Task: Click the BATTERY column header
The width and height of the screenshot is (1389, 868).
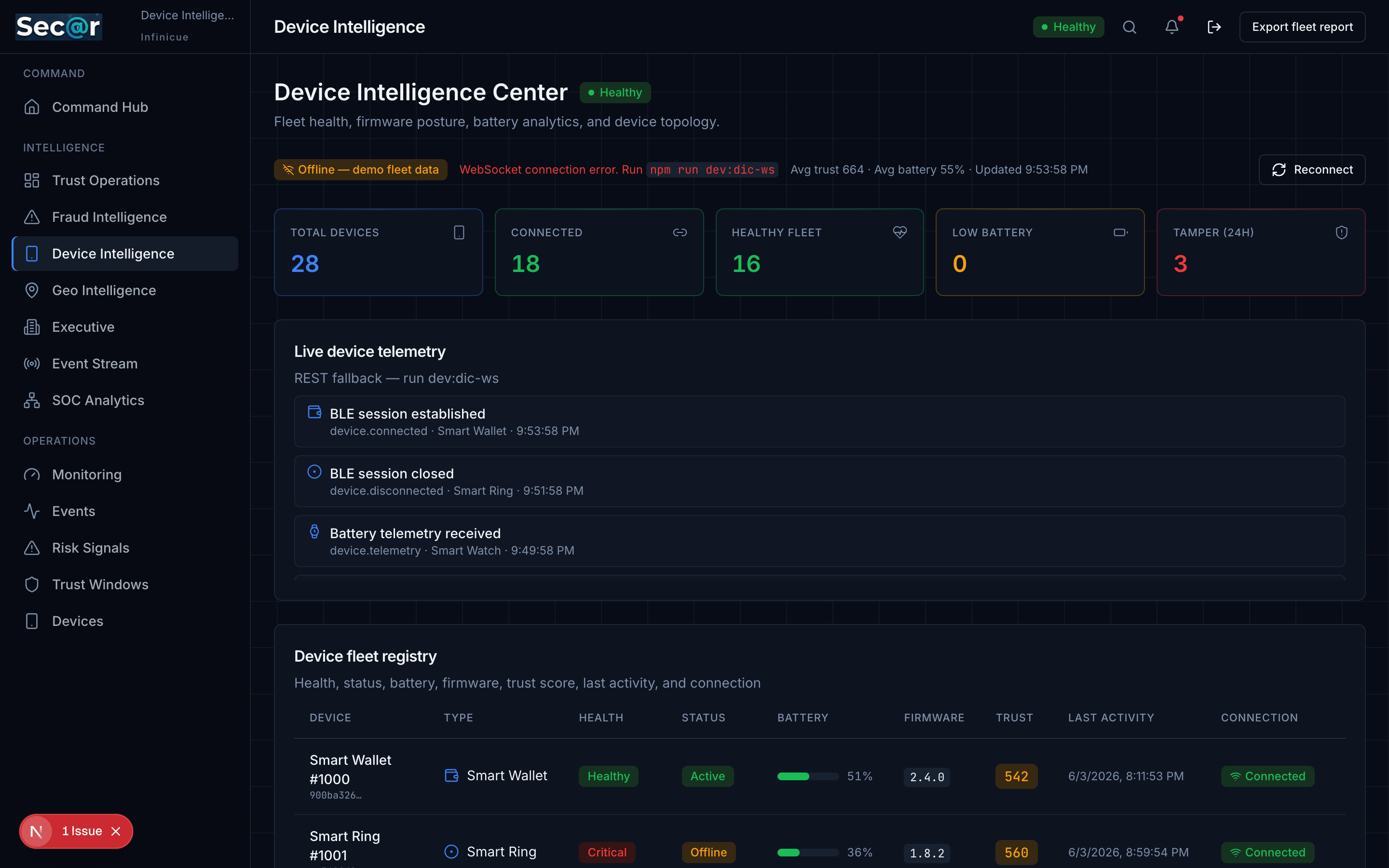Action: tap(803, 718)
